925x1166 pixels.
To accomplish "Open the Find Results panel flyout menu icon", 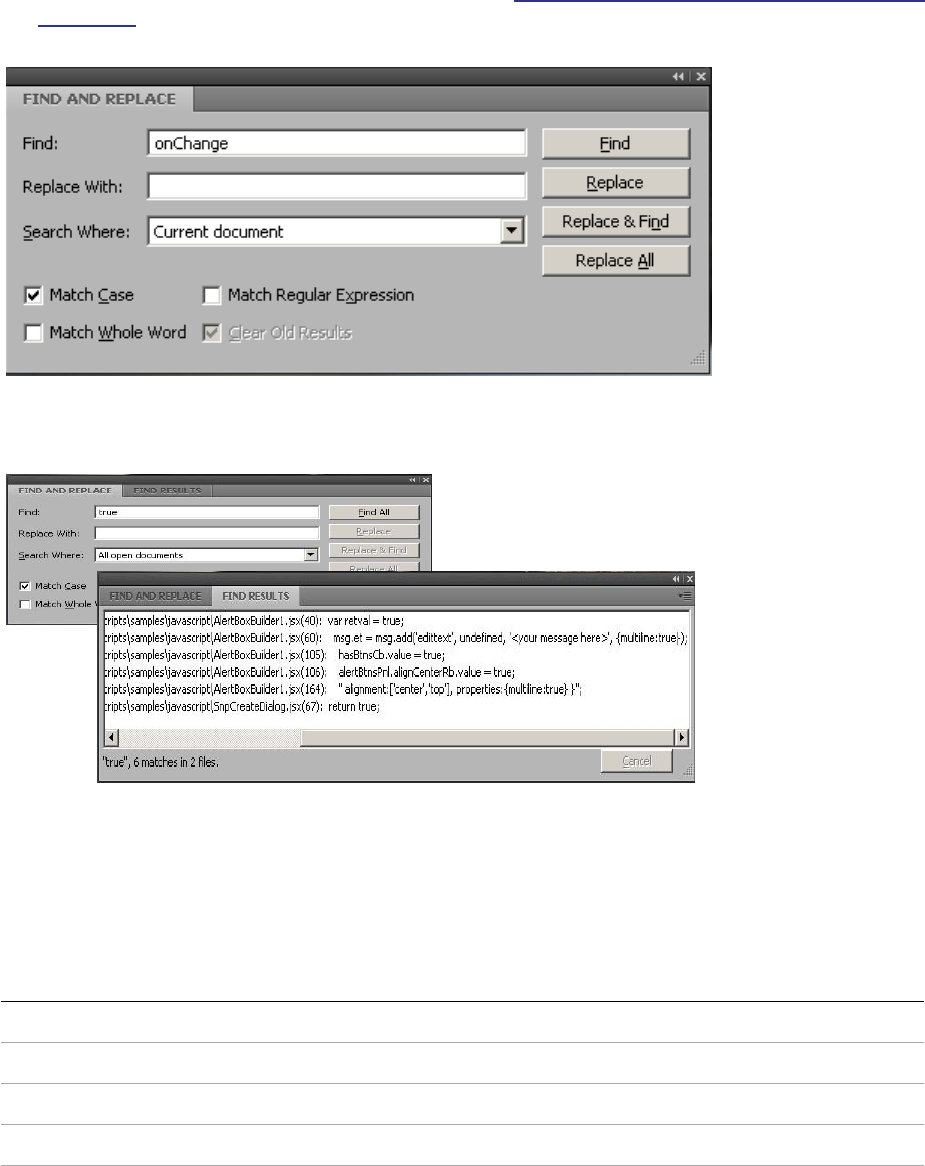I will pyautogui.click(x=685, y=596).
